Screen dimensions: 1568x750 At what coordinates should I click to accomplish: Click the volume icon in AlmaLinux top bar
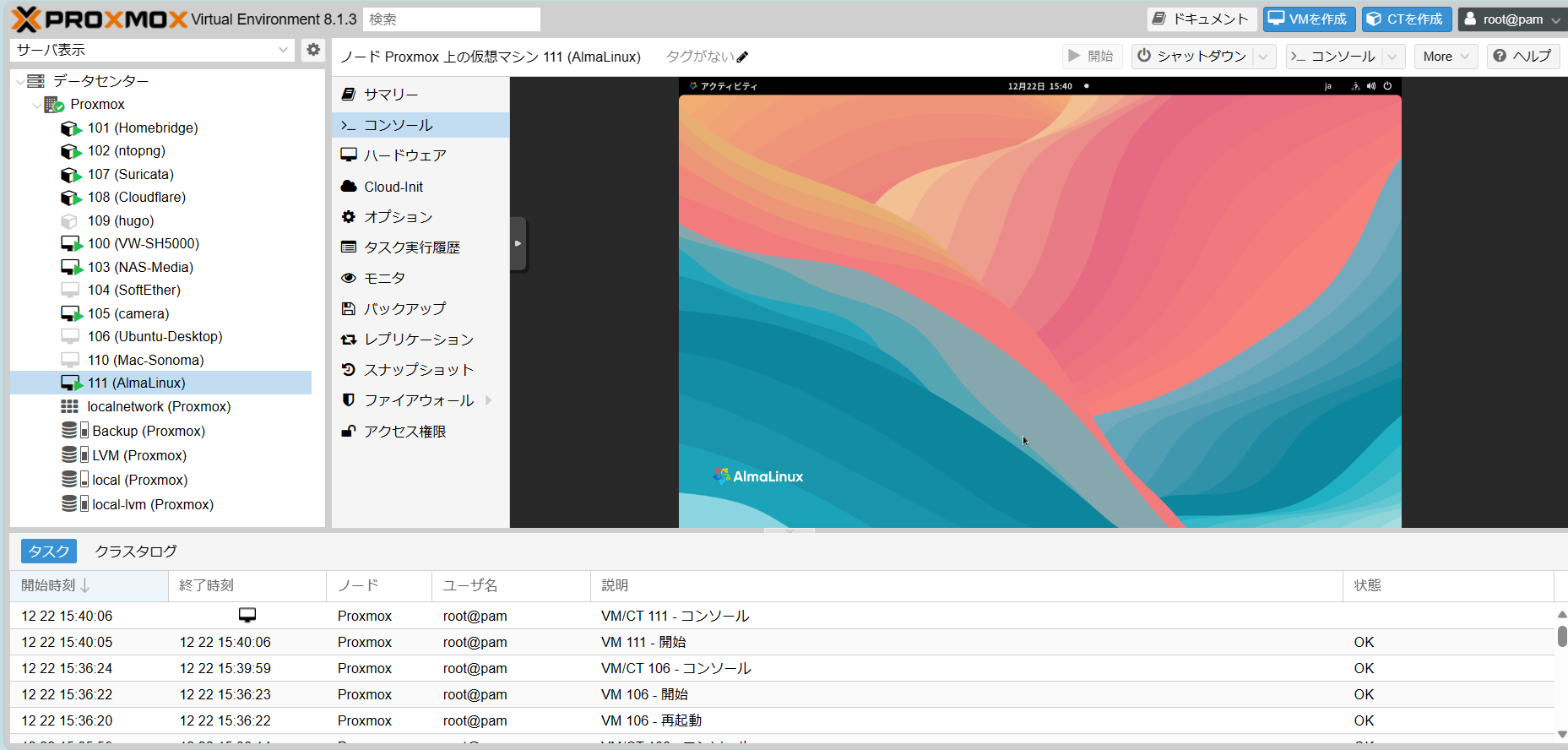click(x=1370, y=86)
